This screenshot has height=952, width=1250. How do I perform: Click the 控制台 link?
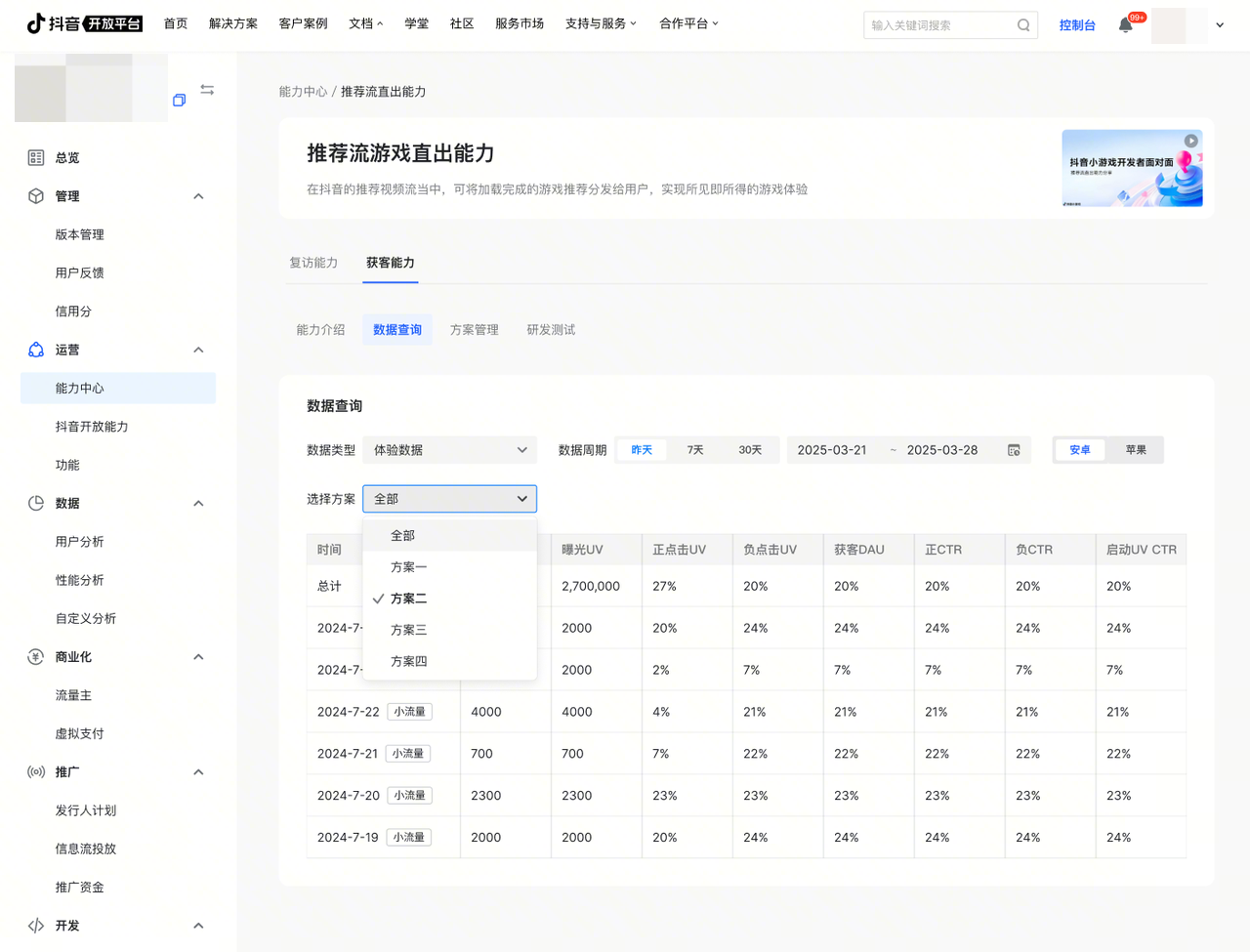point(1076,25)
